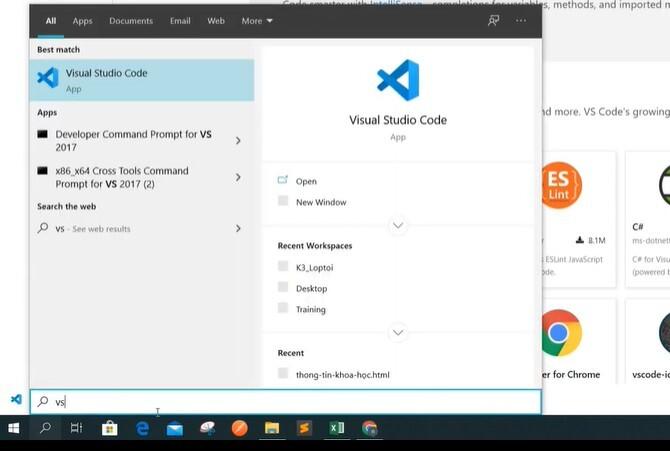Choose New Window for Visual Studio Code
The image size is (670, 451).
pos(321,202)
